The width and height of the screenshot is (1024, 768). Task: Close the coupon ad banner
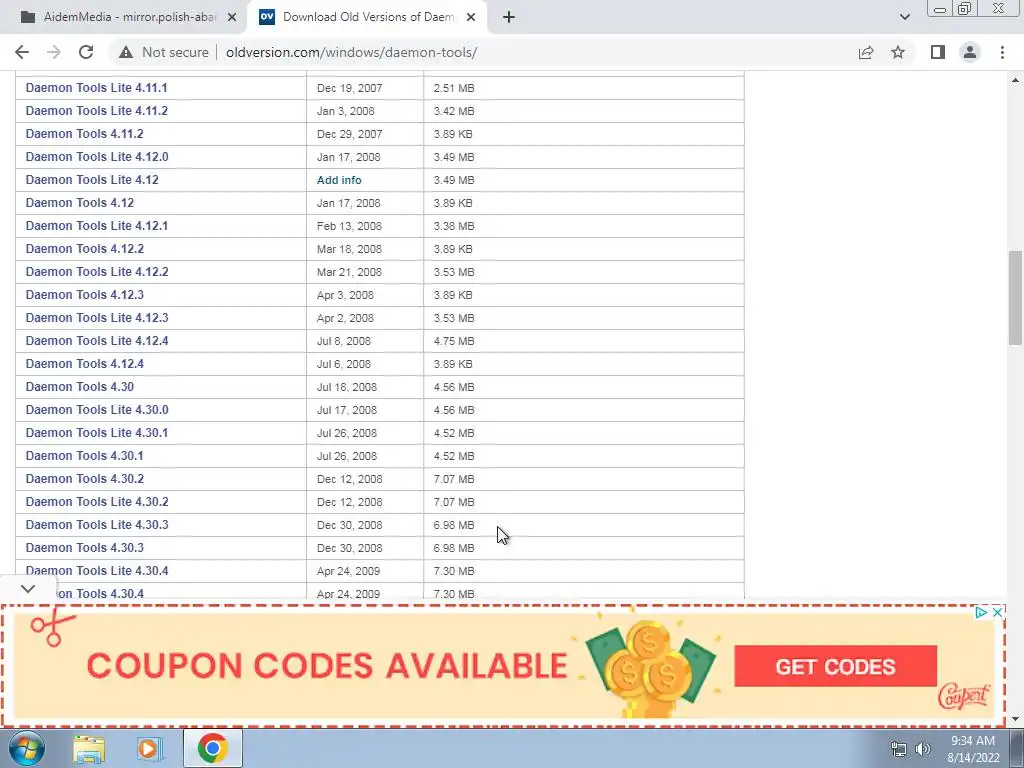click(997, 613)
